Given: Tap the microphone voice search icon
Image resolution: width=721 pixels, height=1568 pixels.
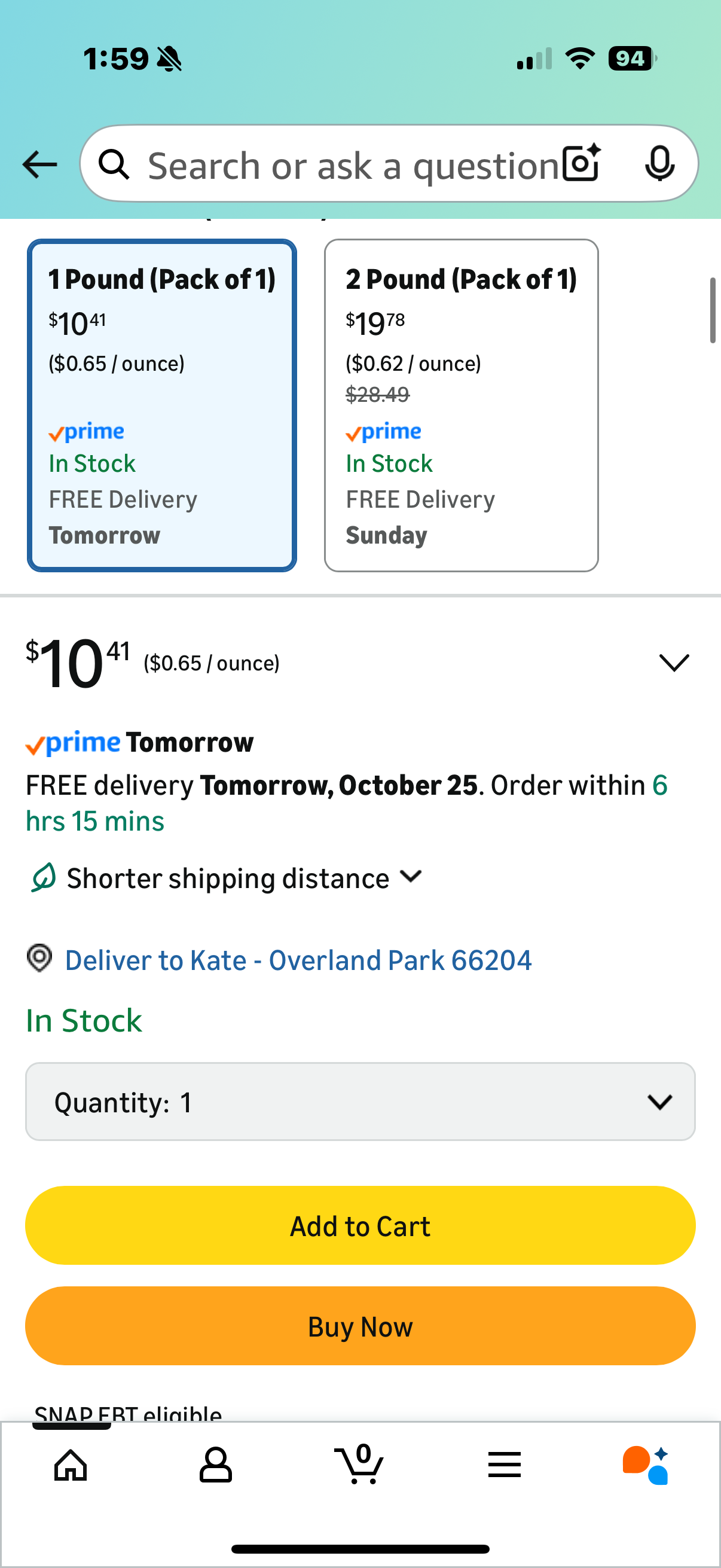Looking at the screenshot, I should coord(659,163).
